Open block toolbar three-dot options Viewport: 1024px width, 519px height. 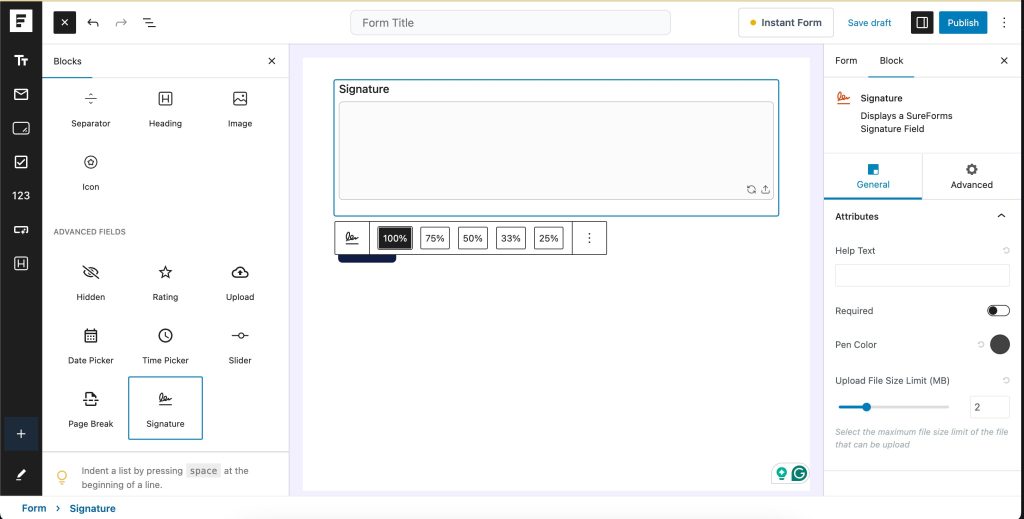click(589, 238)
